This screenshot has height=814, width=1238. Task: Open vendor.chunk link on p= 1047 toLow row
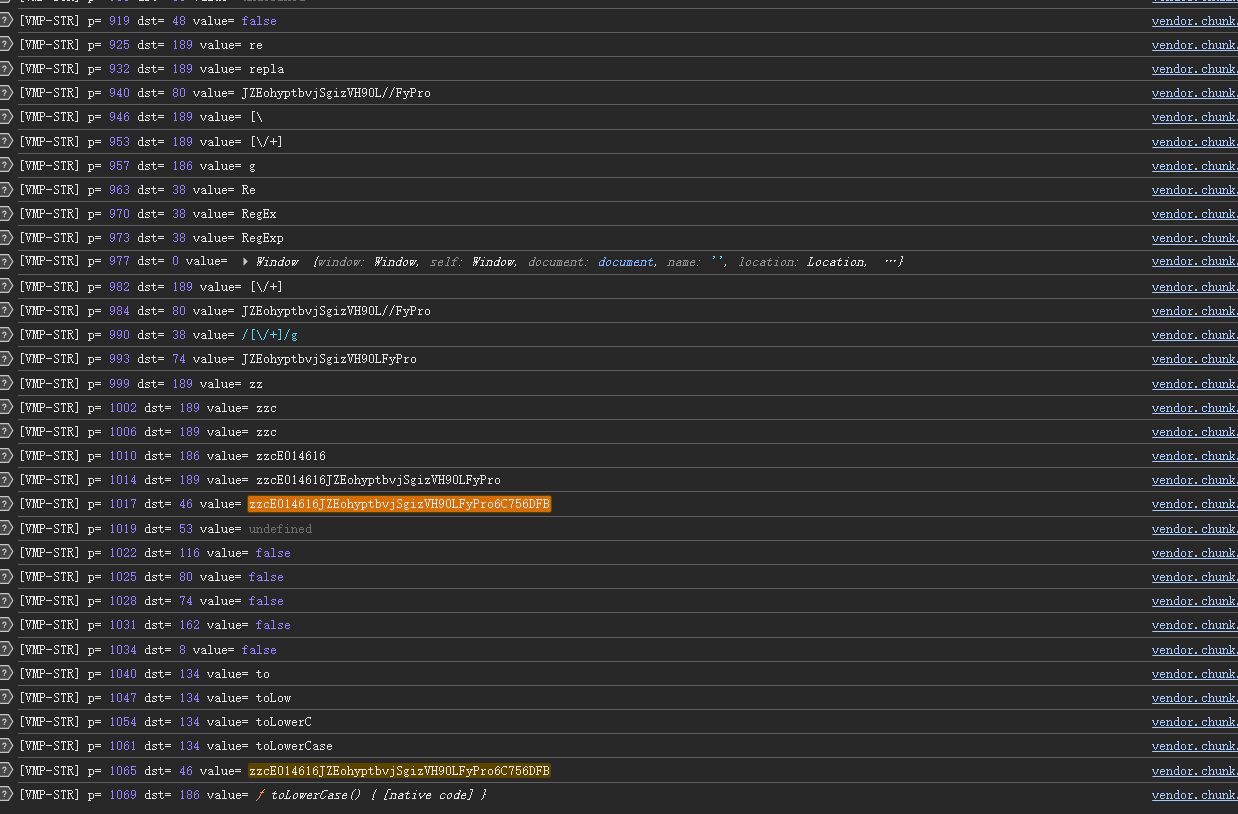click(1194, 698)
